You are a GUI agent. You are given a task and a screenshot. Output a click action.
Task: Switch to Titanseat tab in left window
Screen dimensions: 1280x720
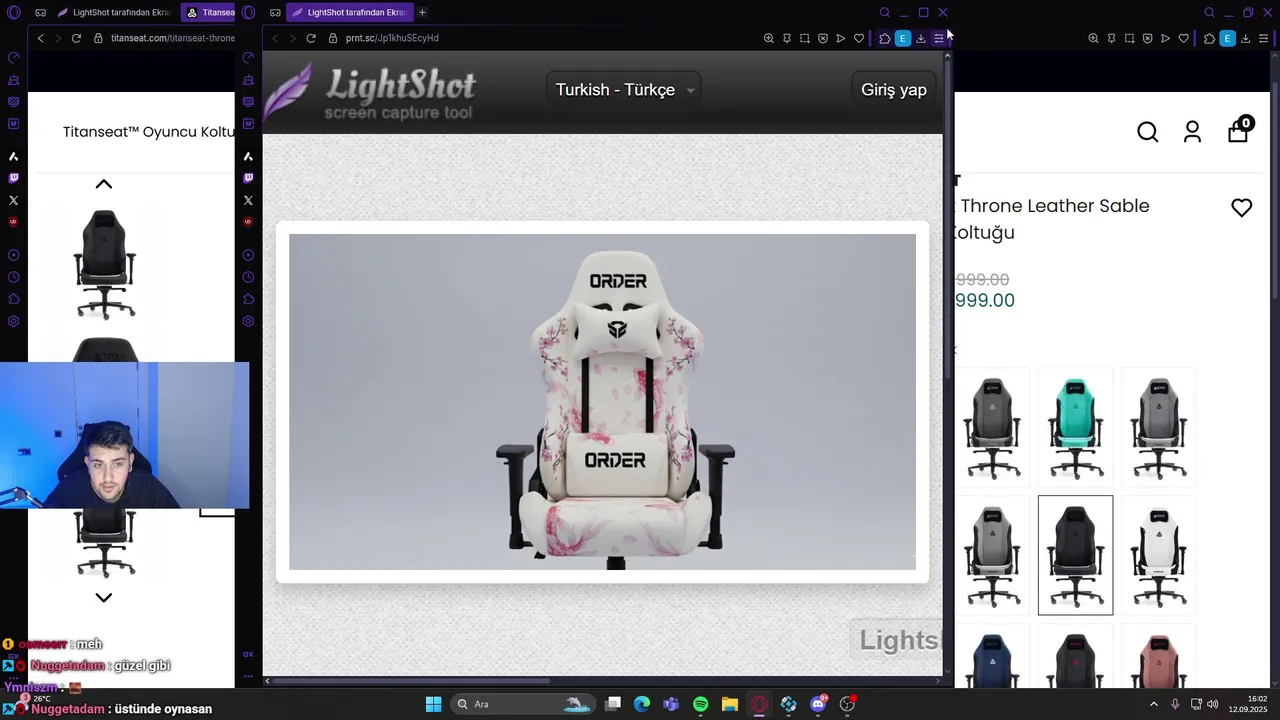pyautogui.click(x=210, y=12)
